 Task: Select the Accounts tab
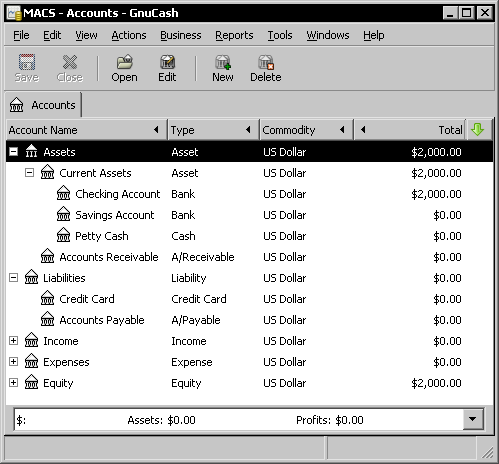(x=43, y=105)
